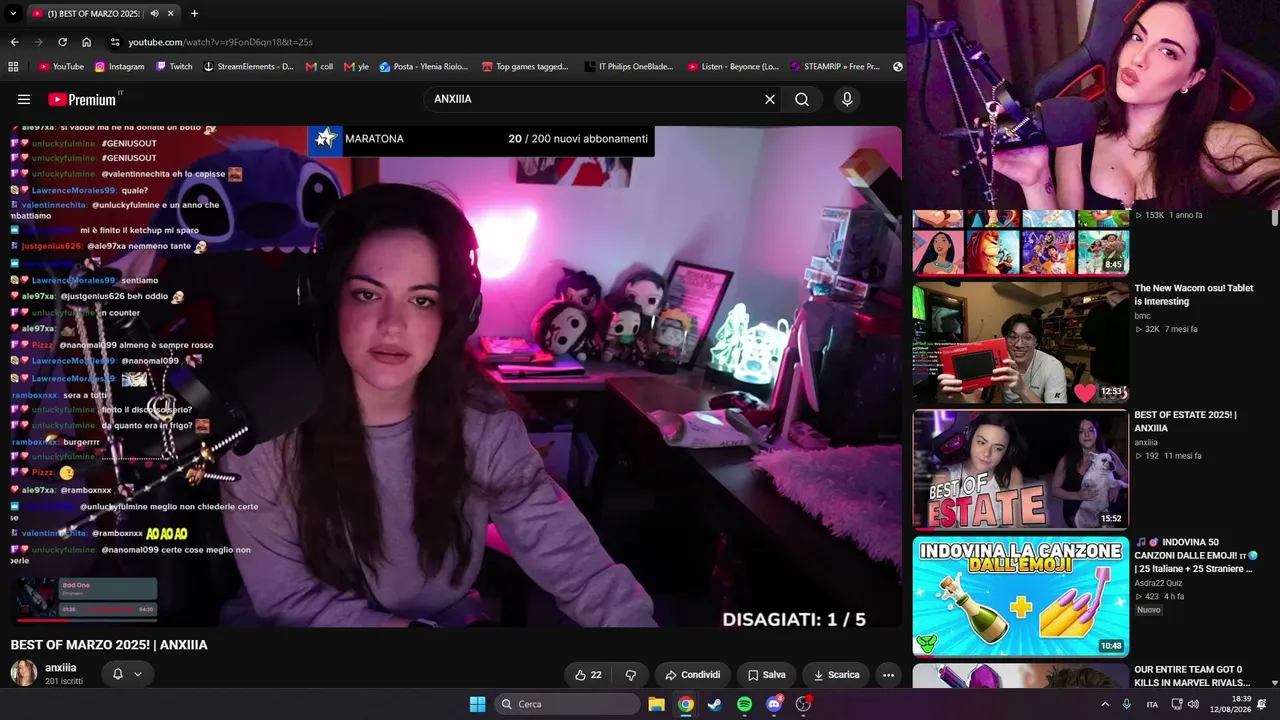Open 'INDOVINA 50 CANZONI DALLE EMOJI' title
1280x720 pixels.
[1196, 556]
